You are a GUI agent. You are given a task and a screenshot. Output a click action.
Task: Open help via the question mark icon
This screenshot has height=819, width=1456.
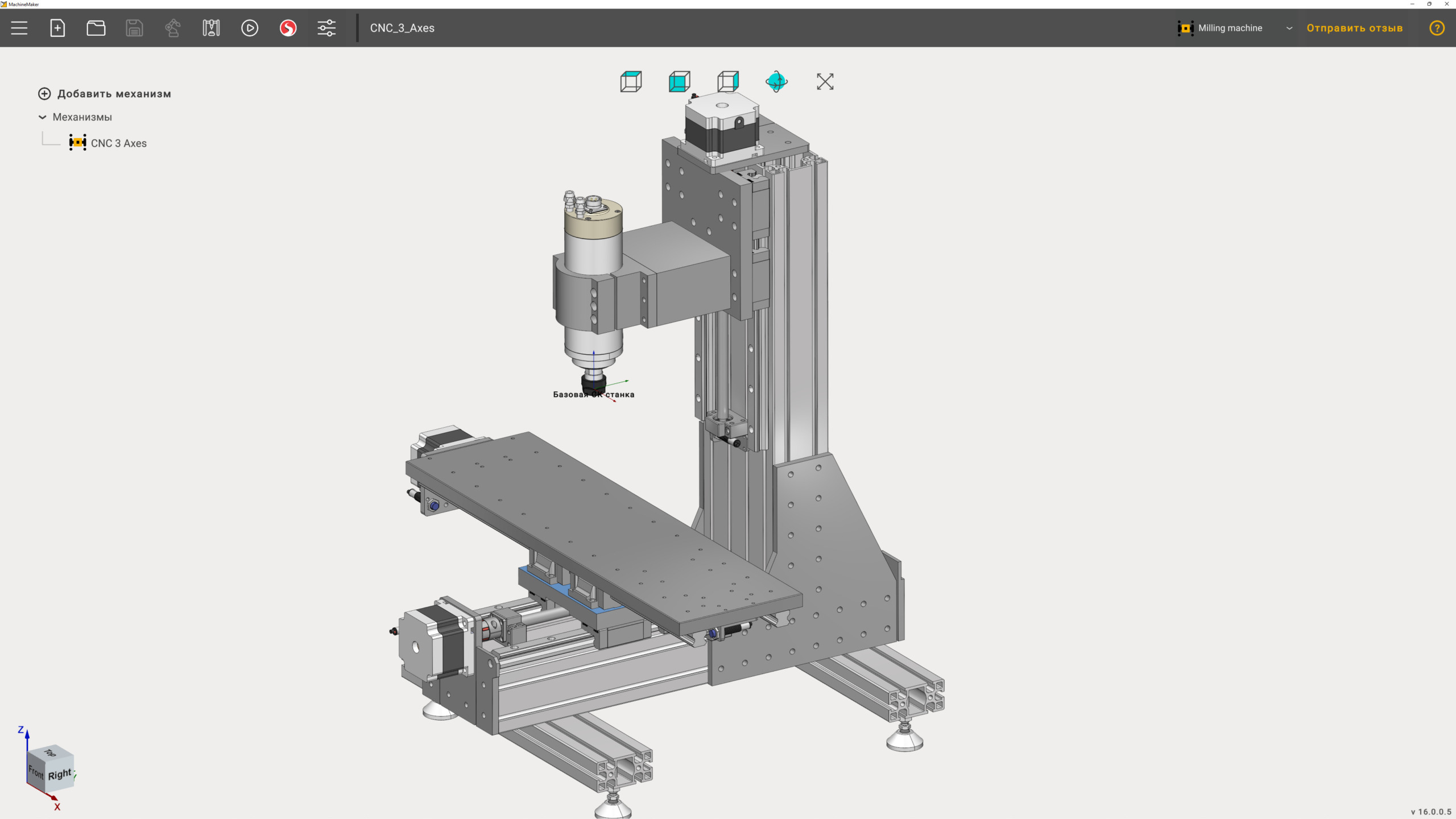tap(1437, 28)
